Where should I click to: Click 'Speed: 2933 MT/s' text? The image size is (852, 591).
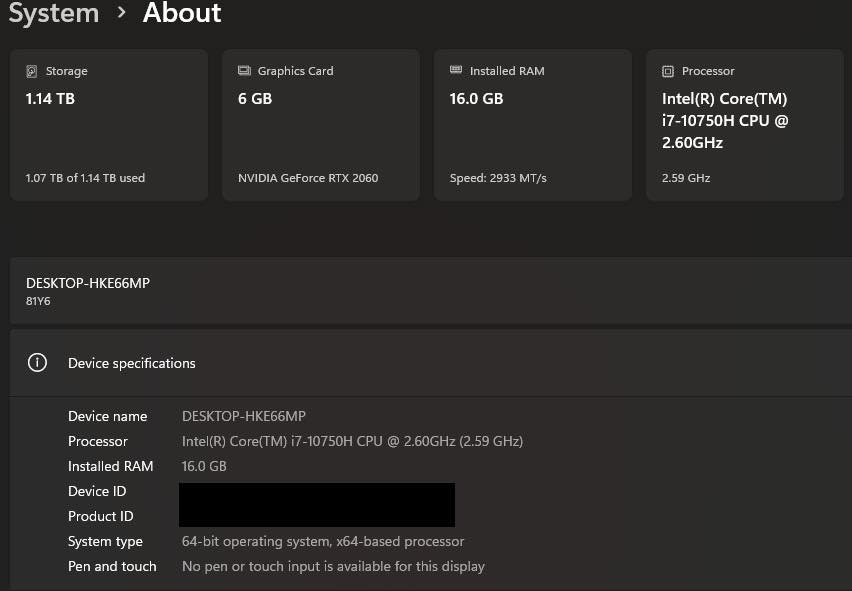[498, 178]
